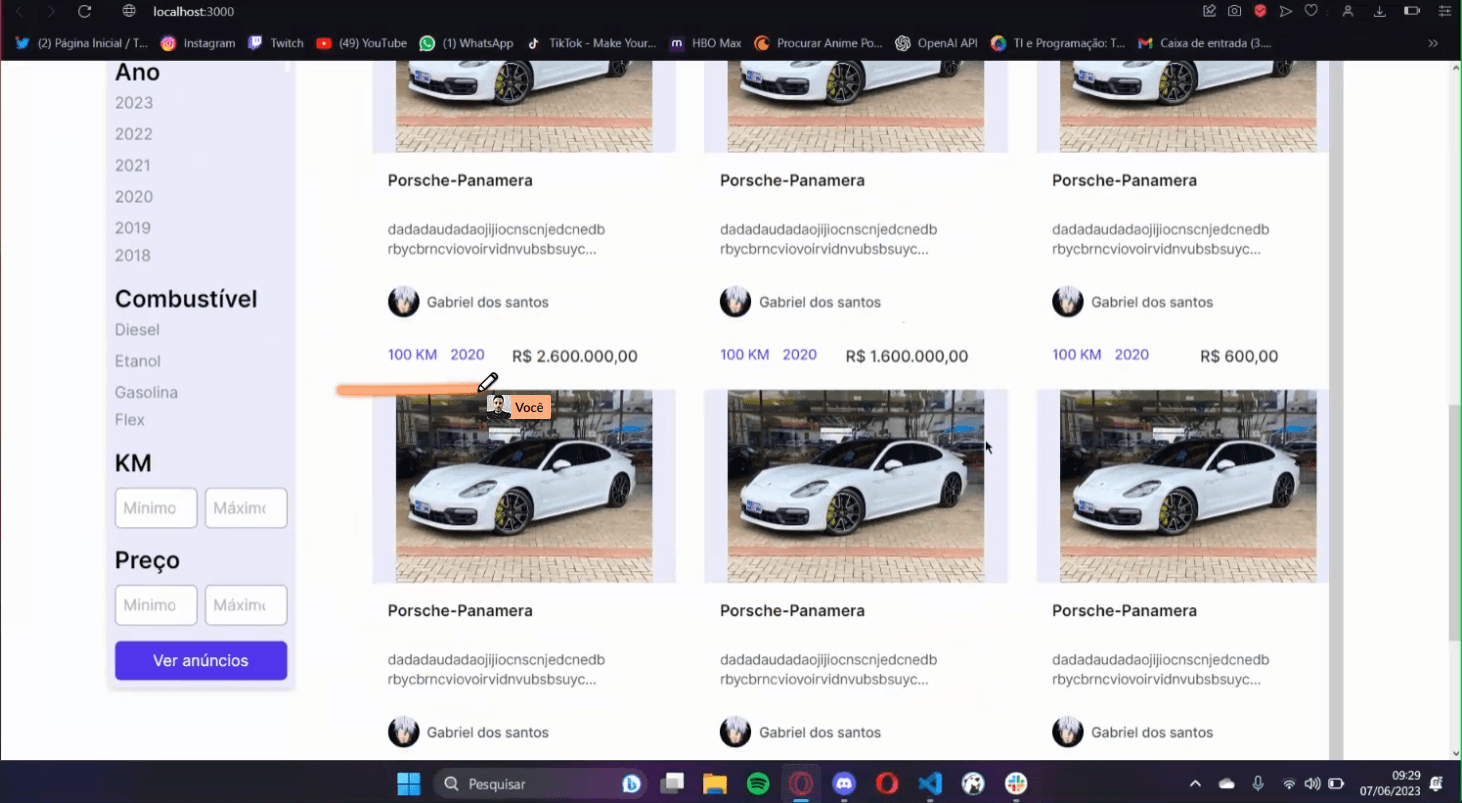
Task: Open the R$ 600,00 Porsche-Panamera title
Action: coord(1124,180)
